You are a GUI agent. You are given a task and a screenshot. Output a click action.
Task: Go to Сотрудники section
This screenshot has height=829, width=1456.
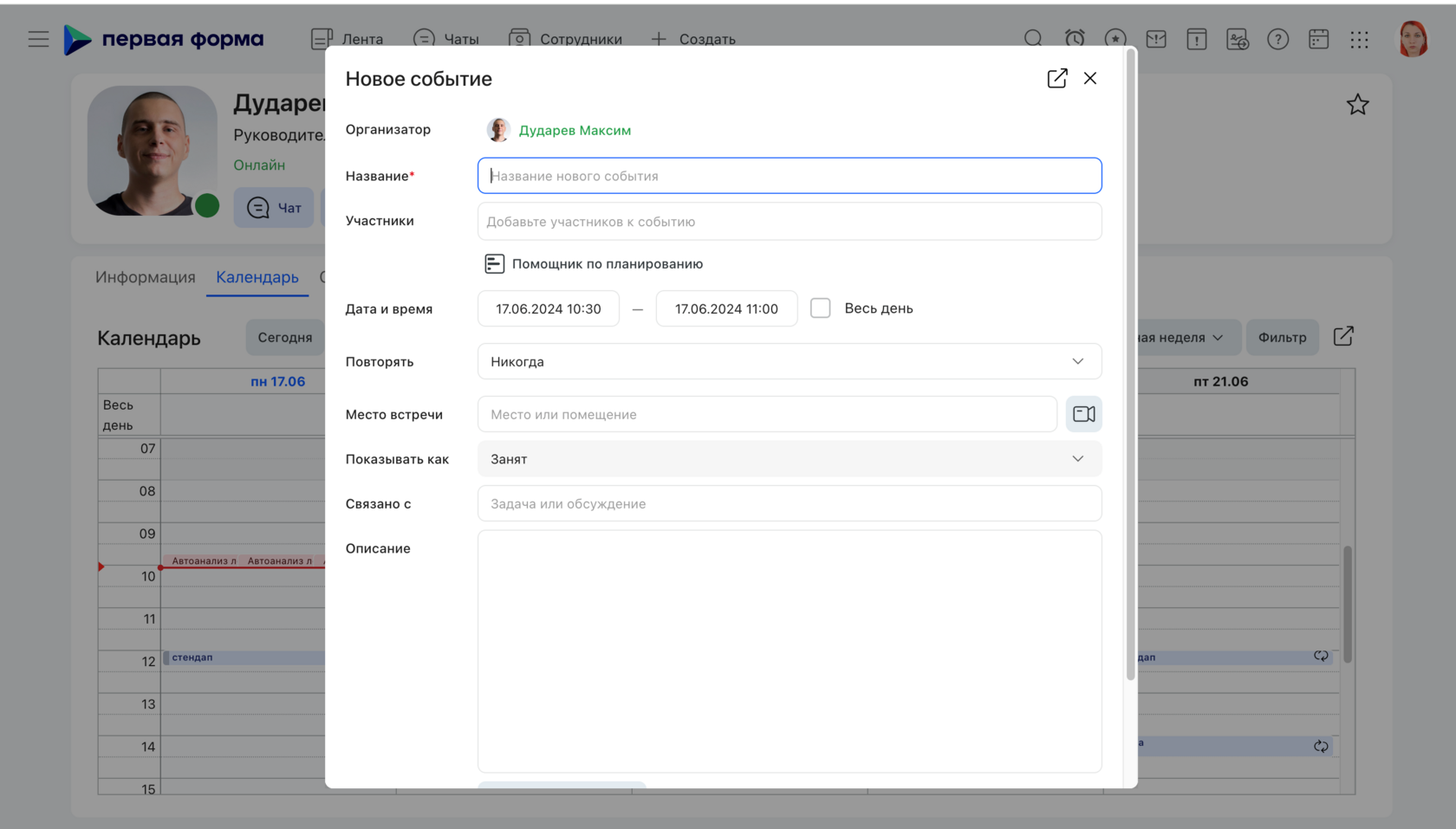(565, 39)
